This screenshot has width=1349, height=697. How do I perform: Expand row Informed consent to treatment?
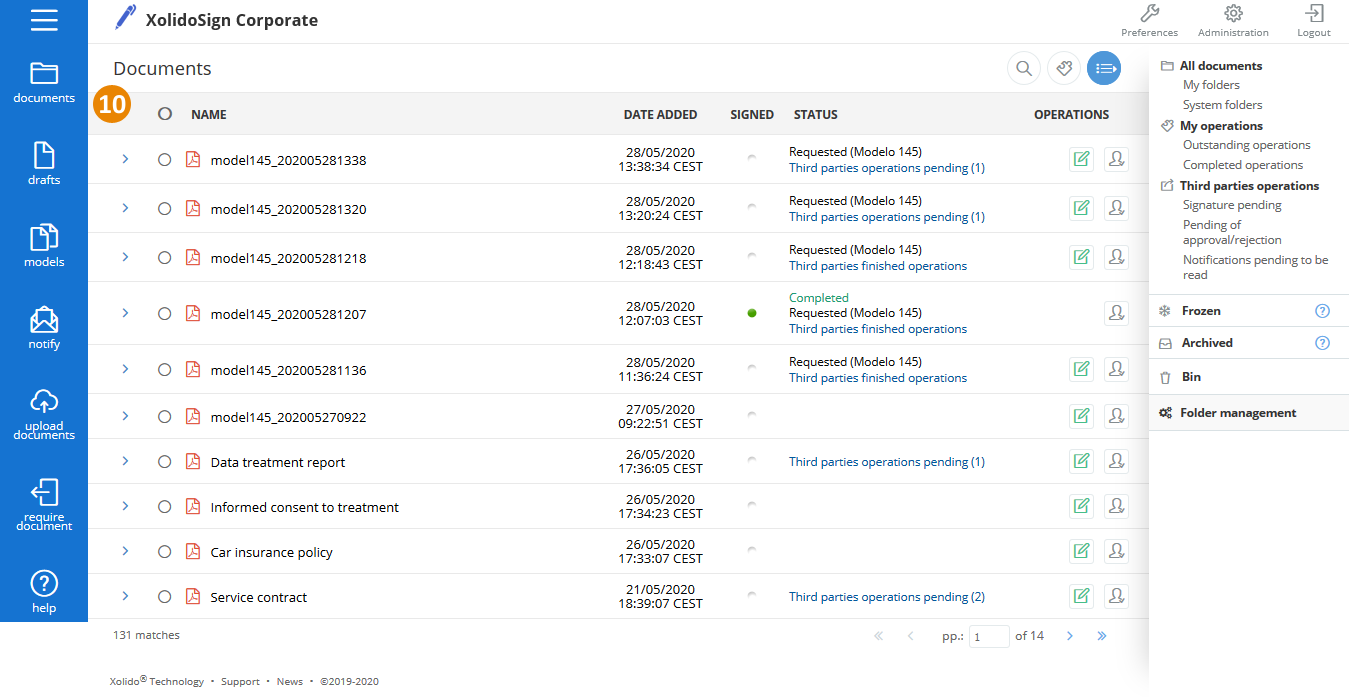pos(125,506)
